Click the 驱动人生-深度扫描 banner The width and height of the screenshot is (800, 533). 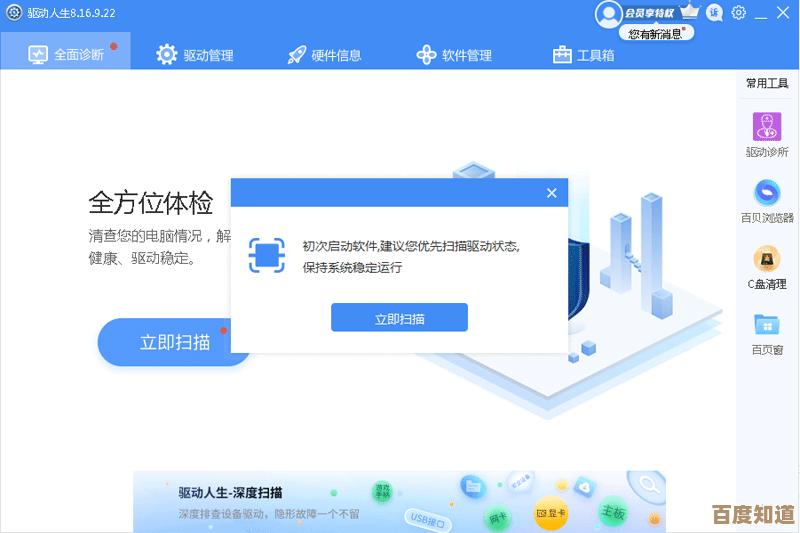pos(400,502)
